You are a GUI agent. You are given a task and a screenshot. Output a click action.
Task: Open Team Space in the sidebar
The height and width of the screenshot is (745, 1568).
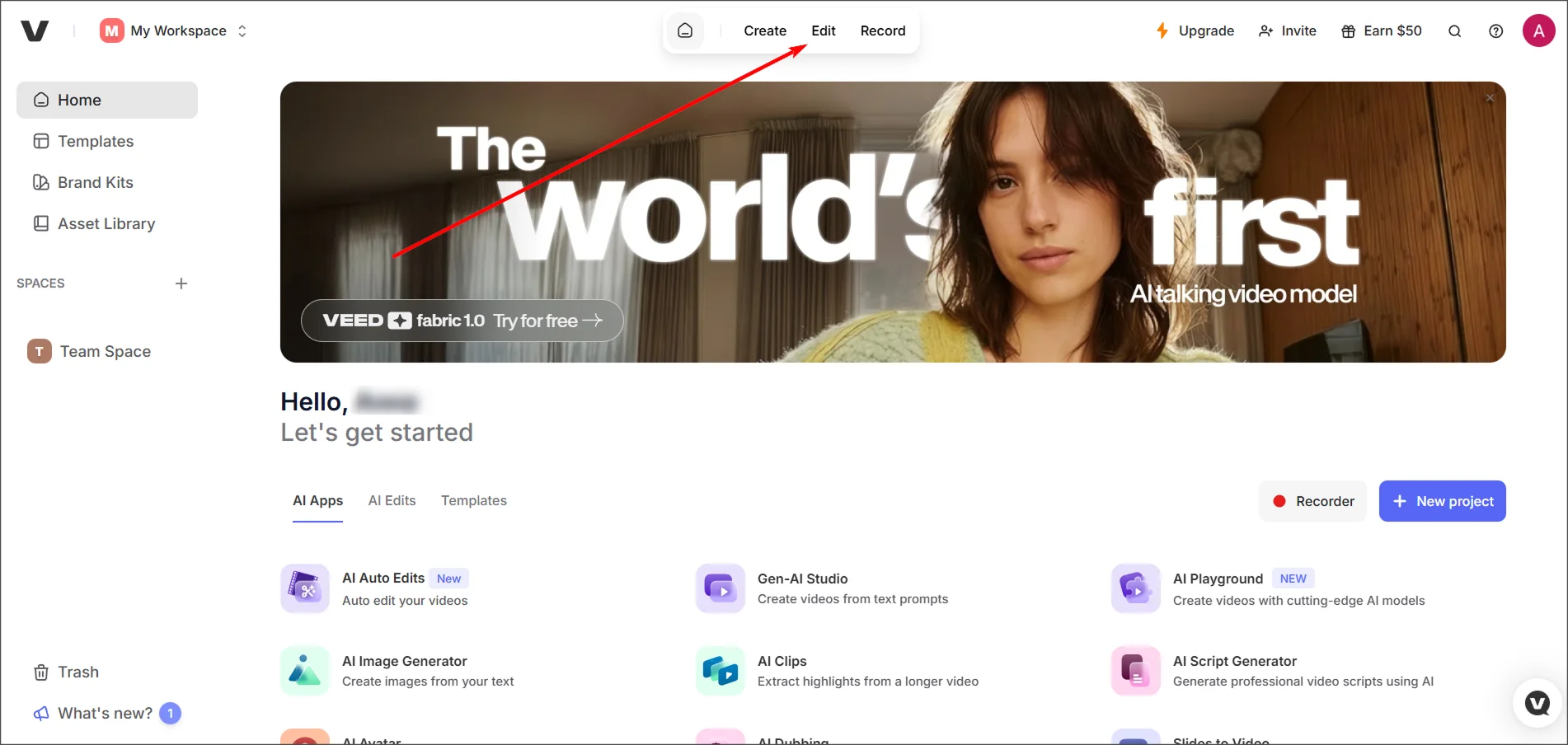click(x=105, y=352)
